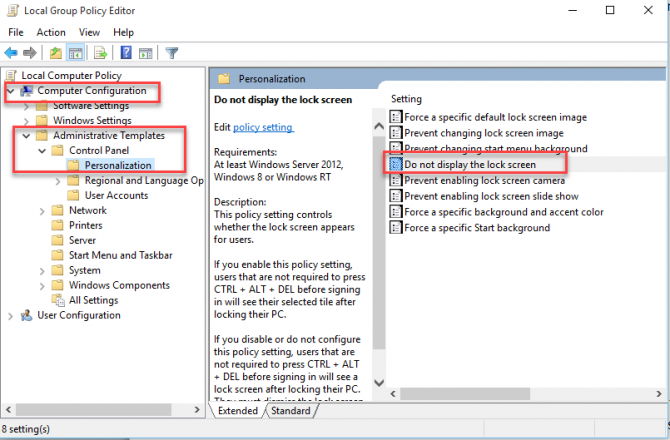Viewport: 670px width, 440px height.
Task: Click policy icon beside Prevent enabling lock screen slide show
Action: point(396,196)
